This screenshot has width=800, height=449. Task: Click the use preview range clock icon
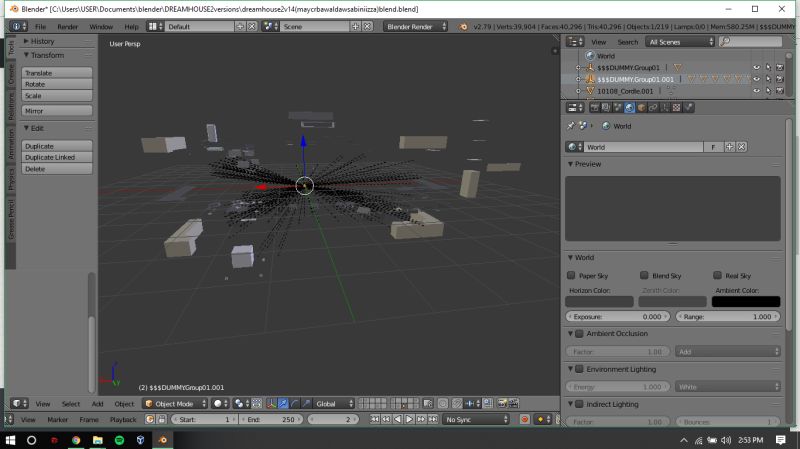click(150, 419)
